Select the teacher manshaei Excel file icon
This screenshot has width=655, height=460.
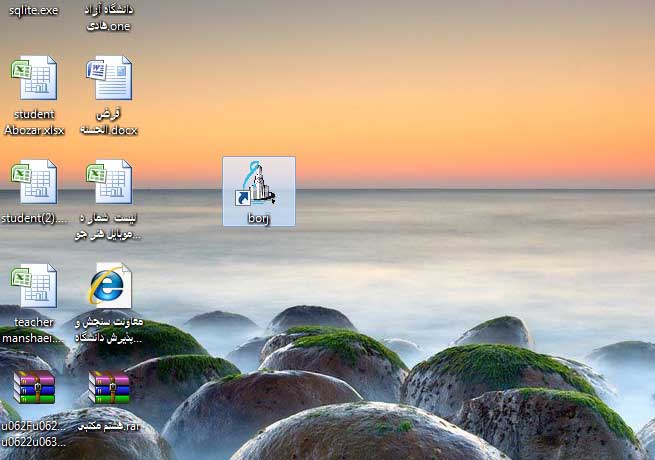tap(34, 286)
